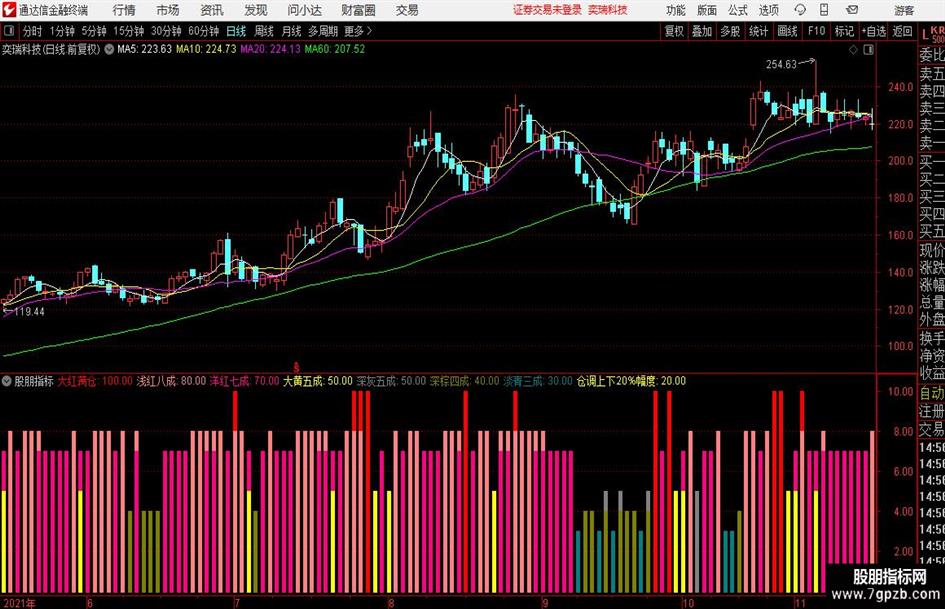Open the 公式 menu

tap(737, 10)
